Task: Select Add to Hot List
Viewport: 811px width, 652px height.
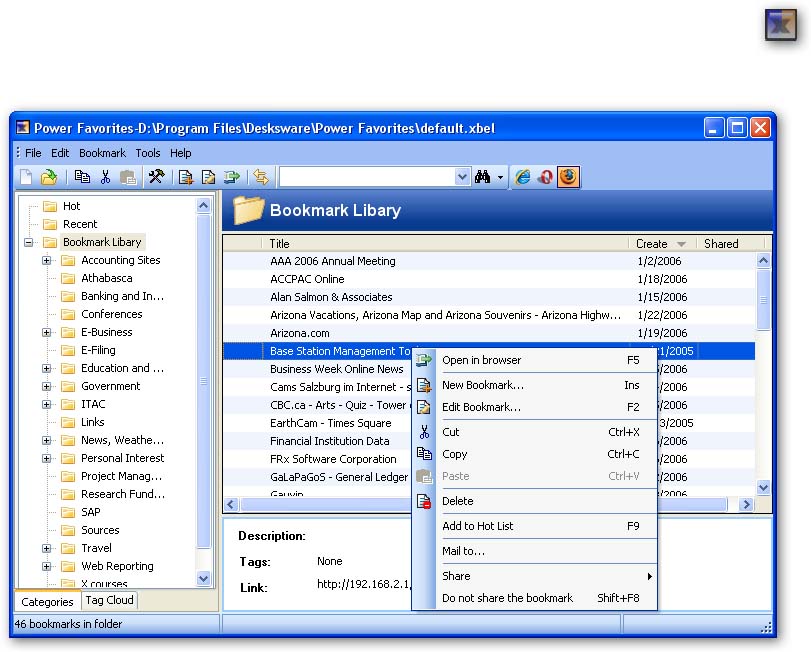Action: [x=484, y=526]
